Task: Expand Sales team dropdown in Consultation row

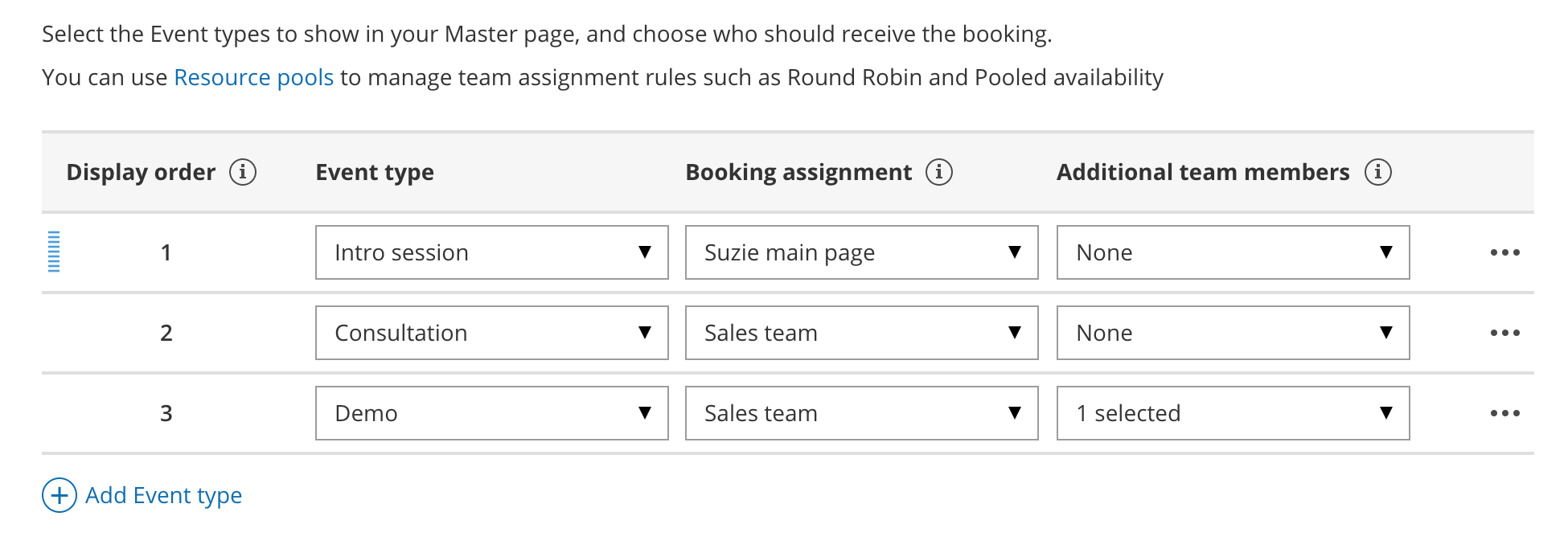Action: [861, 333]
